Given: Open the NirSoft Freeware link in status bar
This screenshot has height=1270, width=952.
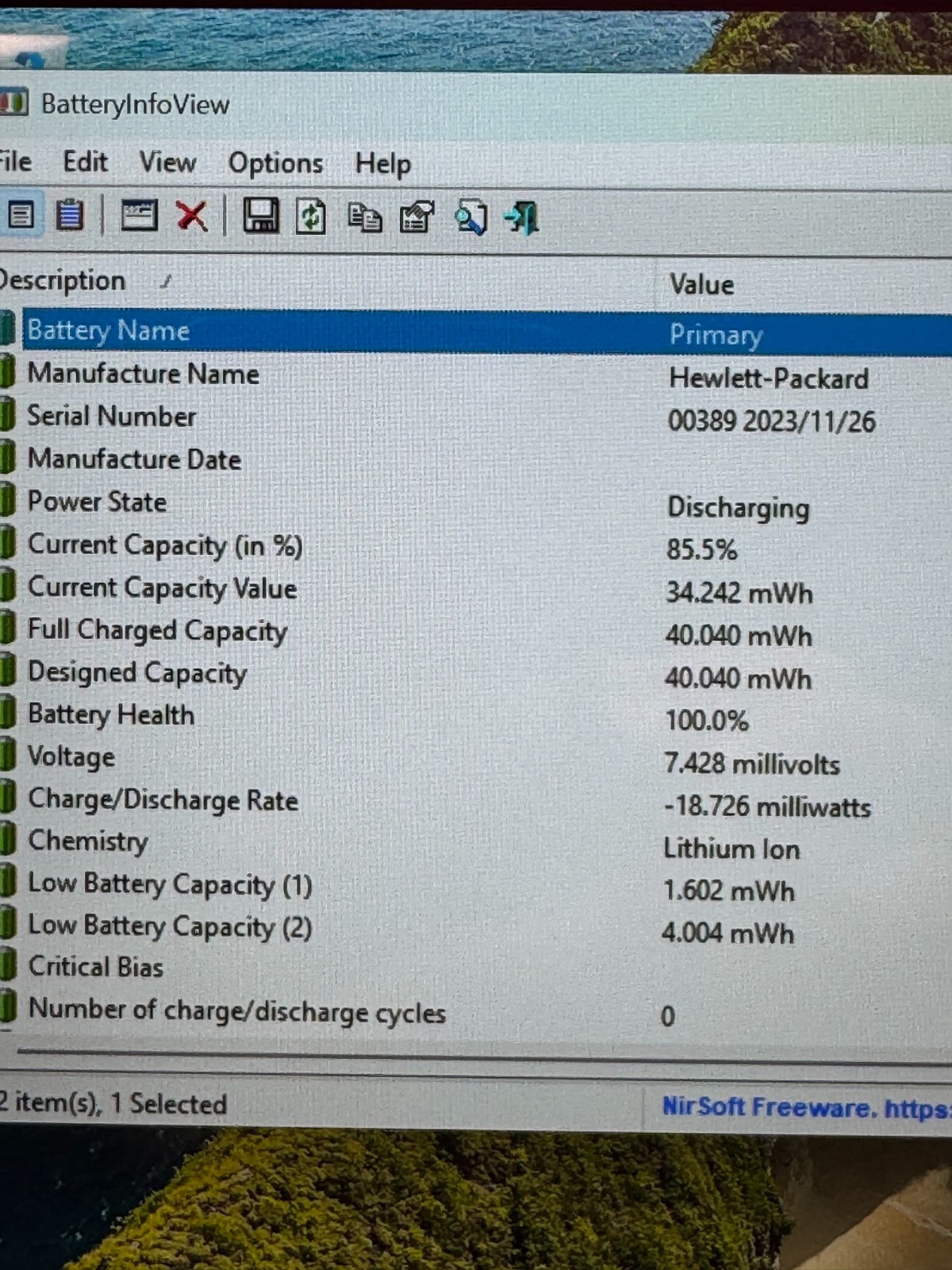Looking at the screenshot, I should pos(807,1106).
